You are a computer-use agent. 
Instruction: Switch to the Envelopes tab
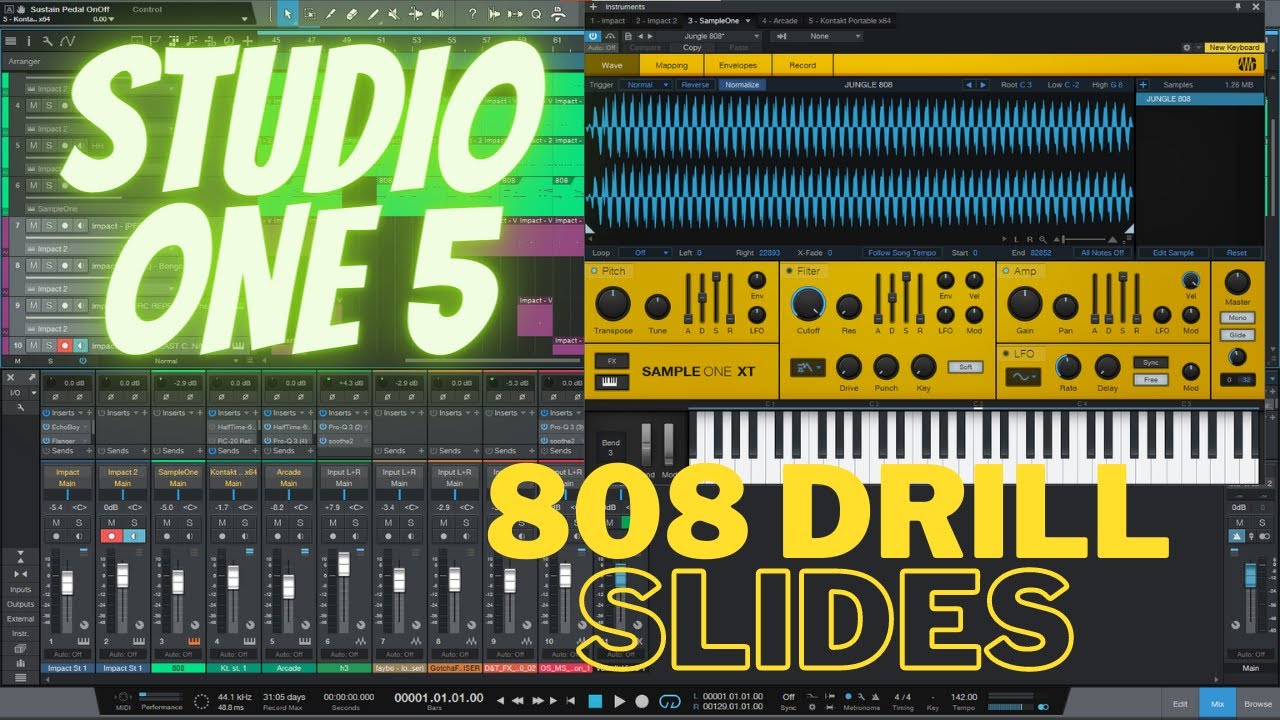pyautogui.click(x=738, y=65)
